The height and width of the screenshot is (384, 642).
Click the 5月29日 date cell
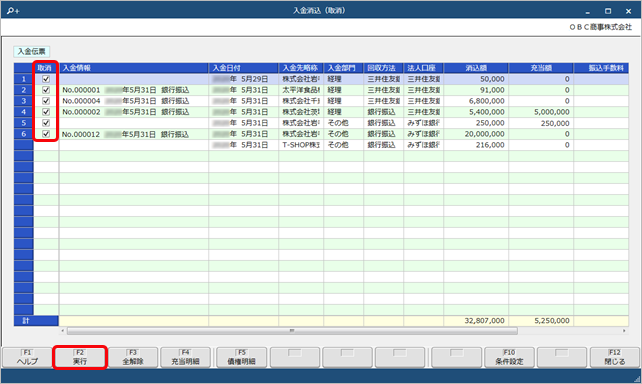(244, 79)
